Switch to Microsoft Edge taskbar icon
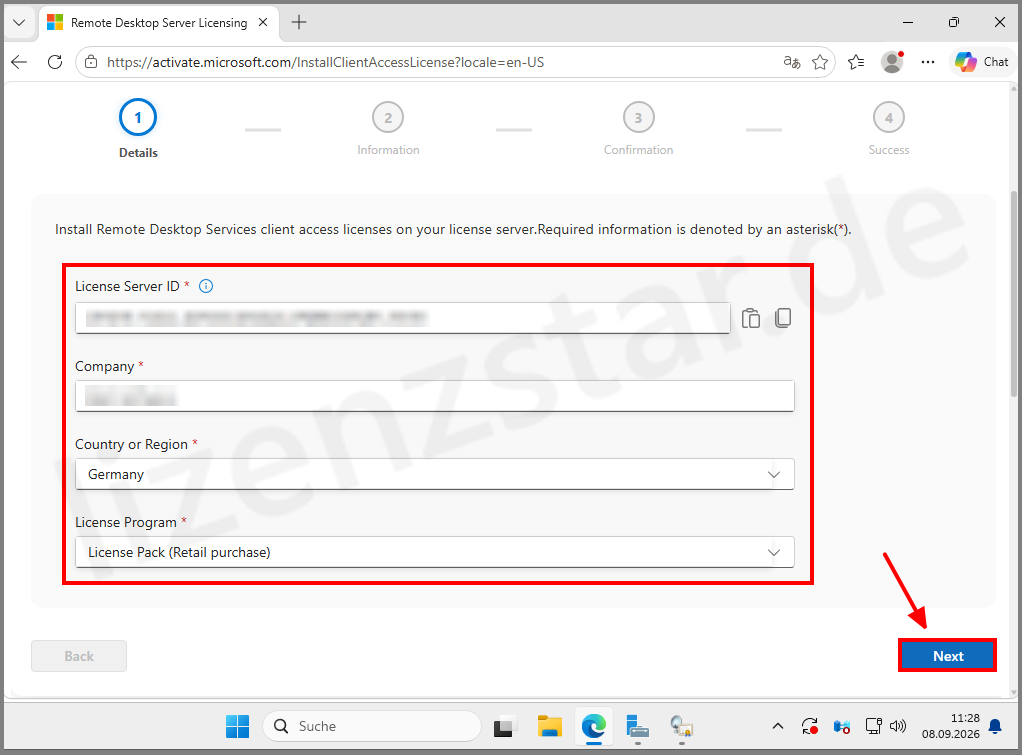The image size is (1022, 756). tap(593, 726)
